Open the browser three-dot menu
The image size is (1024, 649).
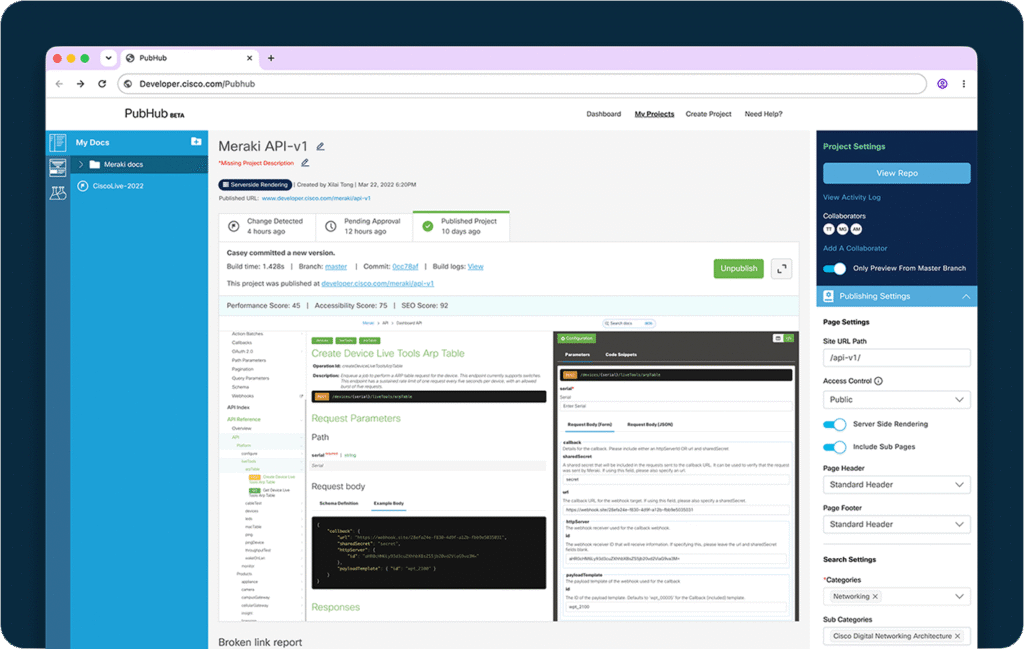point(963,84)
